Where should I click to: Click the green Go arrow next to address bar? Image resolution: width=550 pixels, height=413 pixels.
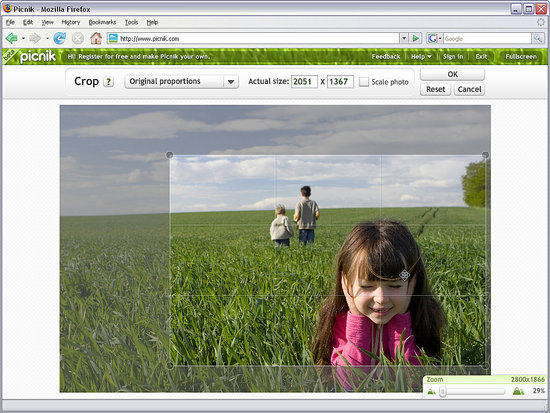click(x=416, y=38)
